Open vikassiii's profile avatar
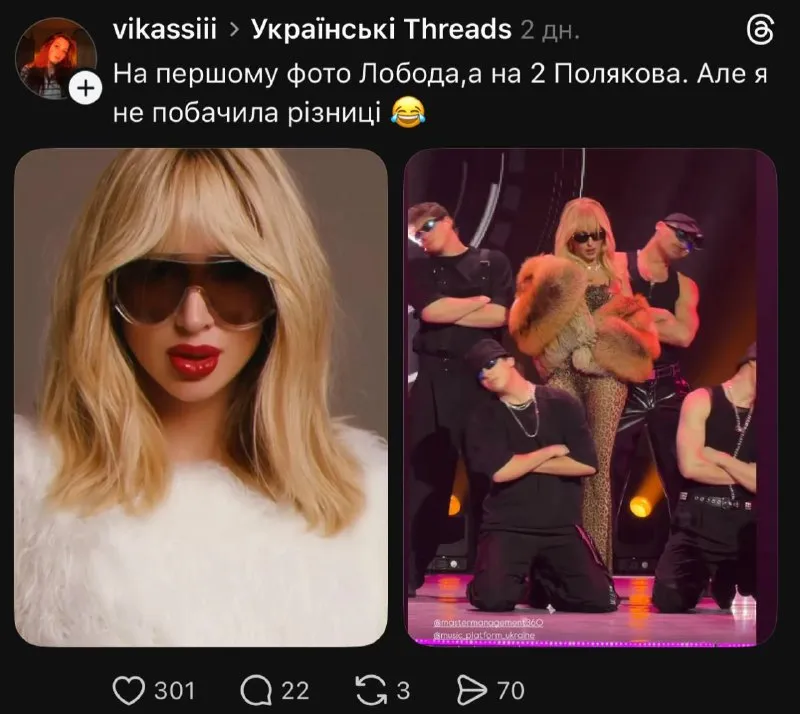 pyautogui.click(x=55, y=58)
